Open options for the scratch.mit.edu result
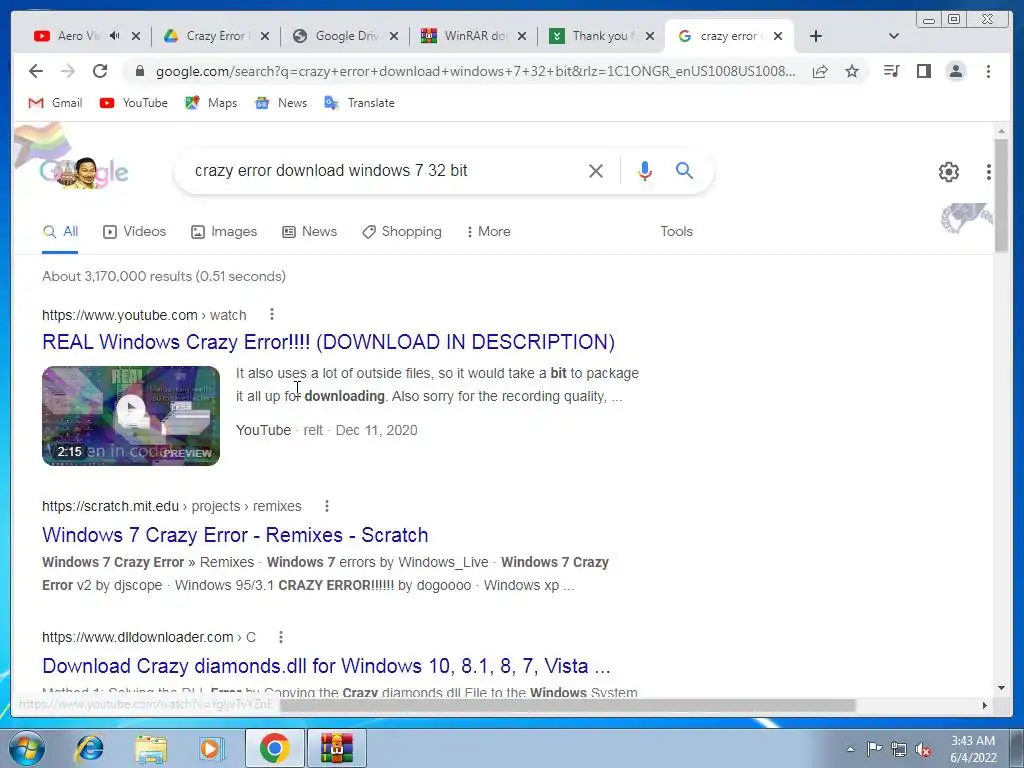 [327, 506]
